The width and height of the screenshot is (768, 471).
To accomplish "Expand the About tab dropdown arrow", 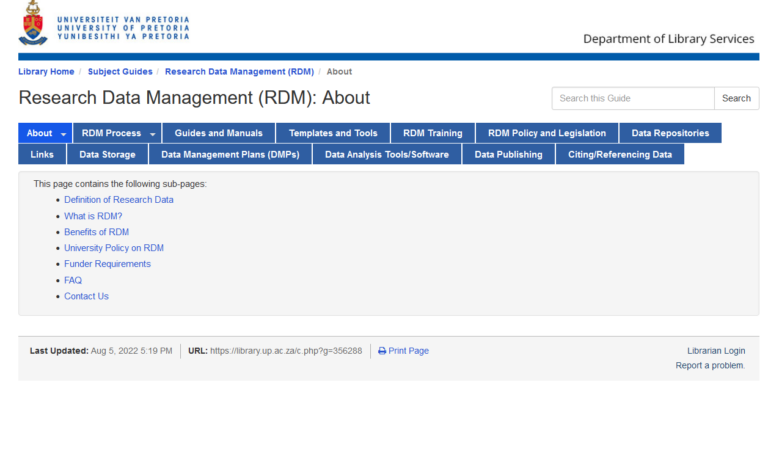I will click(64, 134).
